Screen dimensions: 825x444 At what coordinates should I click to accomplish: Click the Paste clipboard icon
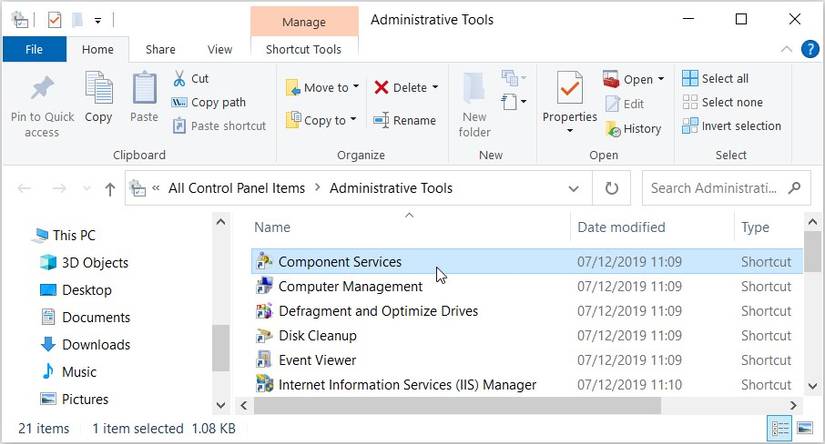pyautogui.click(x=144, y=88)
